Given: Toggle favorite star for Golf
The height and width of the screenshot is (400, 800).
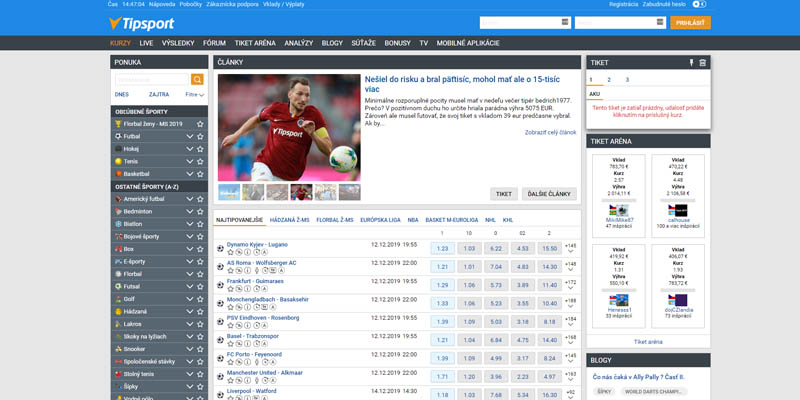Looking at the screenshot, I should [200, 299].
